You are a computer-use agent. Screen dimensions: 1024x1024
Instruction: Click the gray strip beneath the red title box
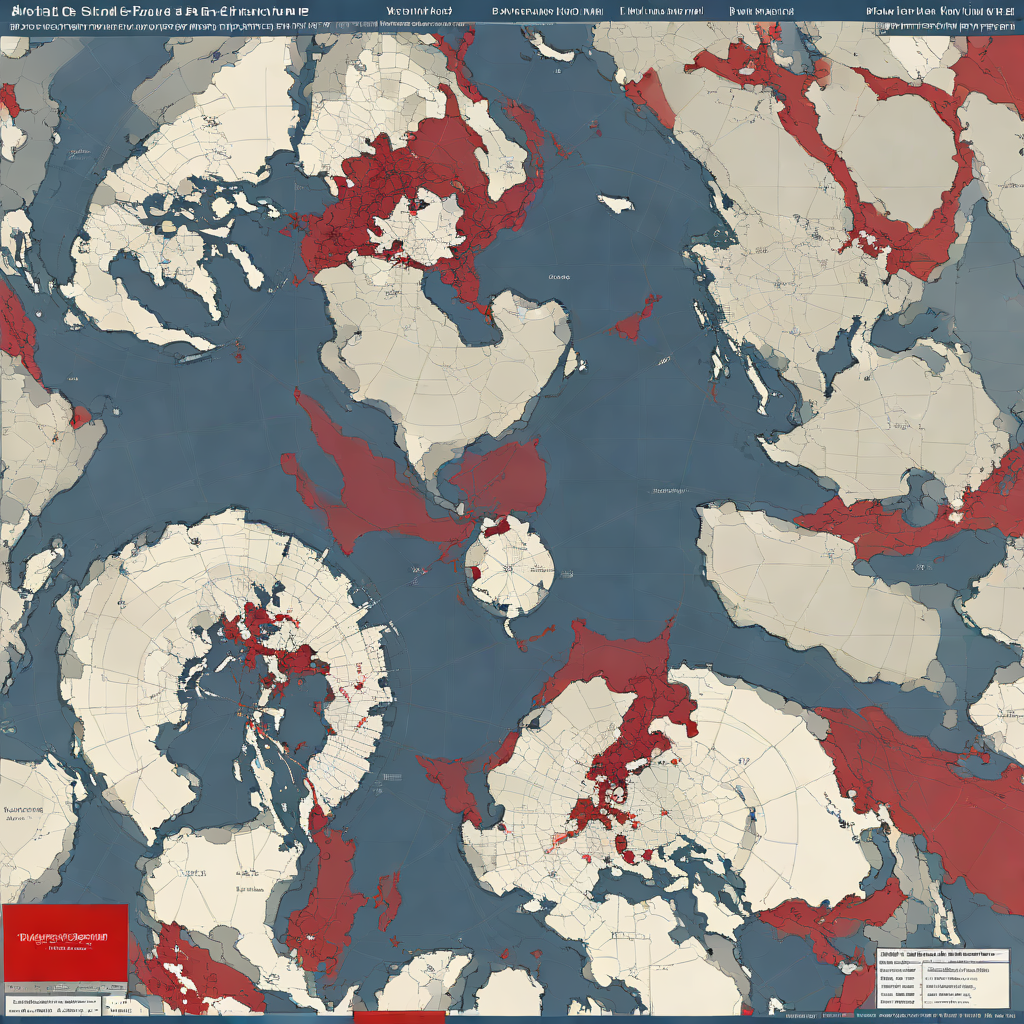click(x=64, y=988)
